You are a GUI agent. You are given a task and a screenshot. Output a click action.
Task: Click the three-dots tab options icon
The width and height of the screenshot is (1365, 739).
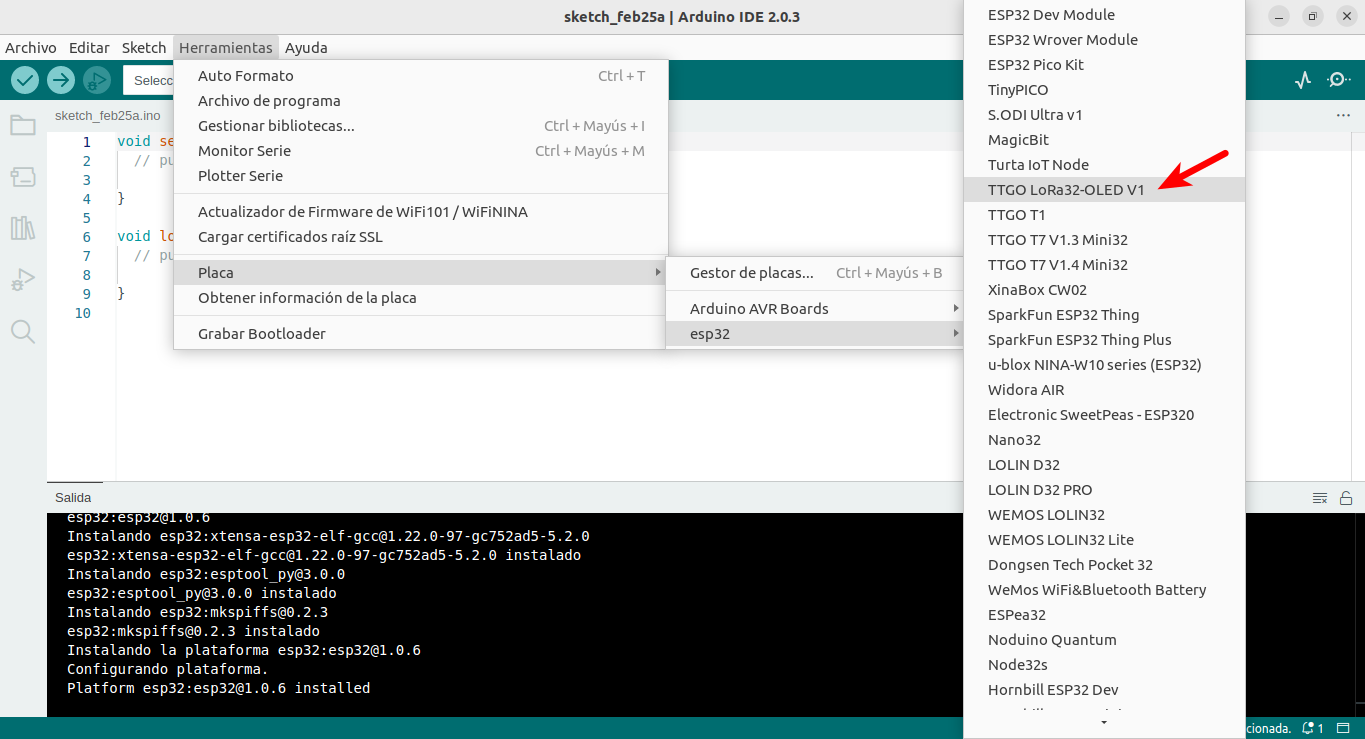[1343, 116]
